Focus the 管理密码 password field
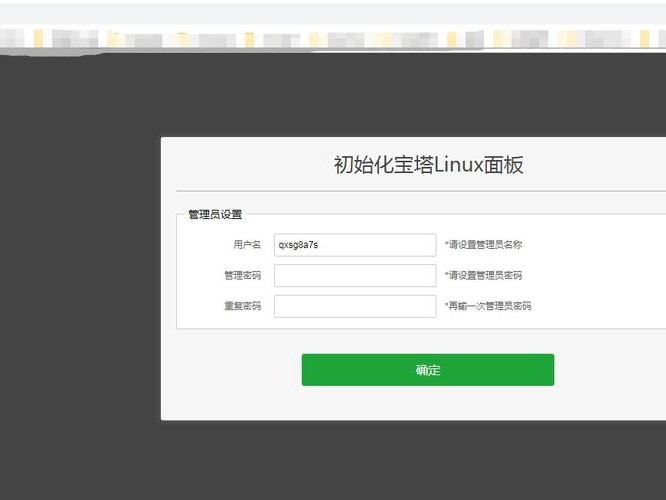The height and width of the screenshot is (500, 666). point(355,275)
